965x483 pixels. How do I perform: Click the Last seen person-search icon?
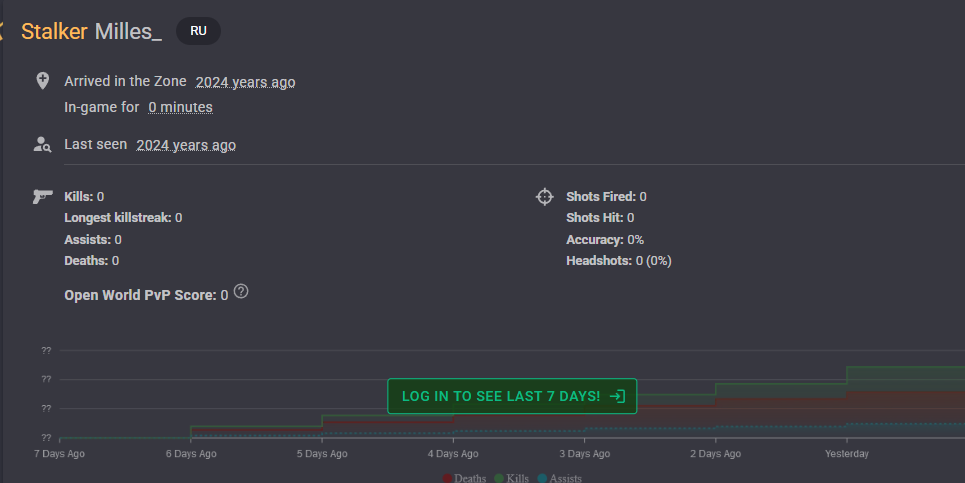coord(42,144)
